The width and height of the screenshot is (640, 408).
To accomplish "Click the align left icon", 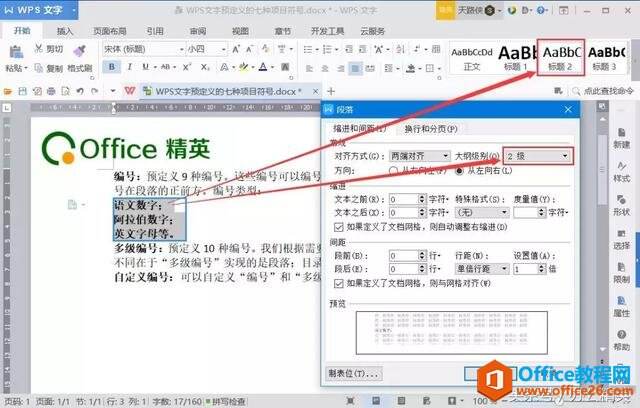I will (x=309, y=69).
